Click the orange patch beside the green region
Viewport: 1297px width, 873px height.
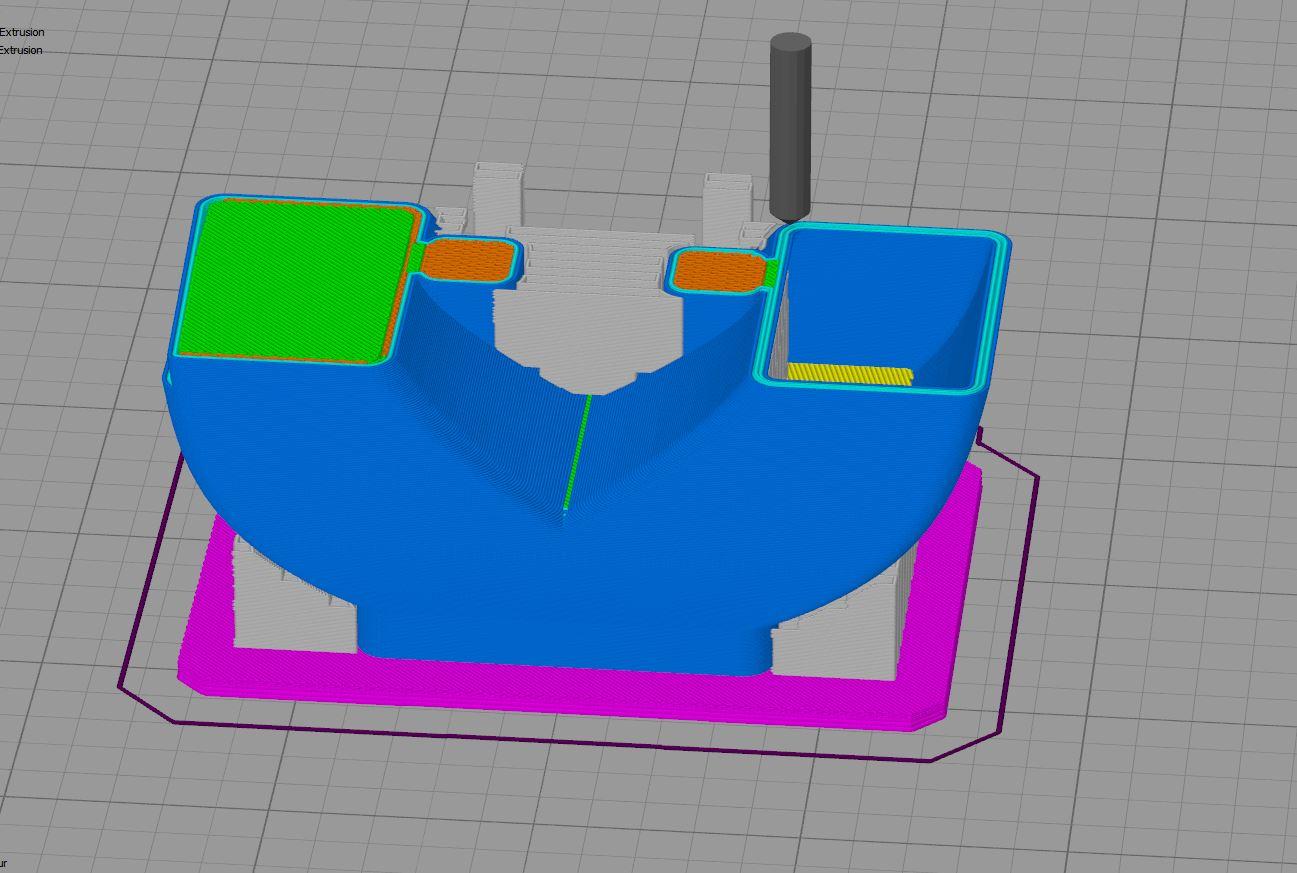(468, 261)
